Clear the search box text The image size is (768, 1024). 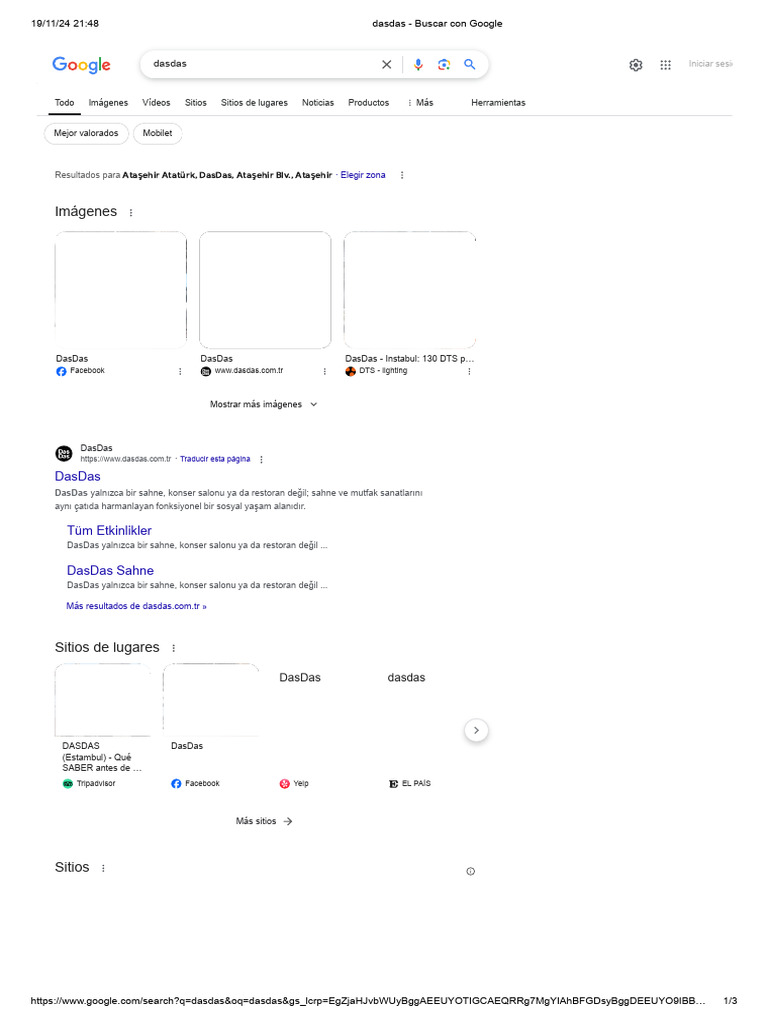pos(387,65)
